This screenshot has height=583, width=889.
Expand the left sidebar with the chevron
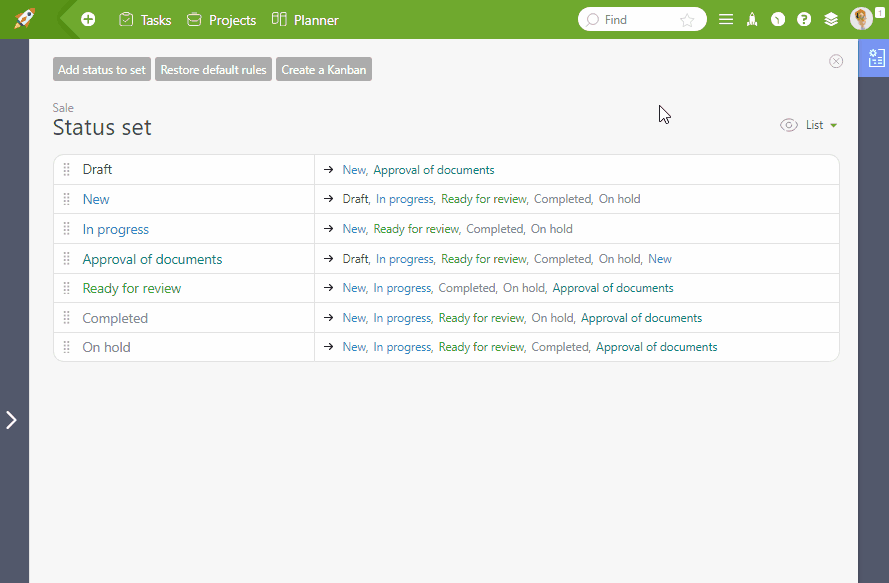[11, 420]
